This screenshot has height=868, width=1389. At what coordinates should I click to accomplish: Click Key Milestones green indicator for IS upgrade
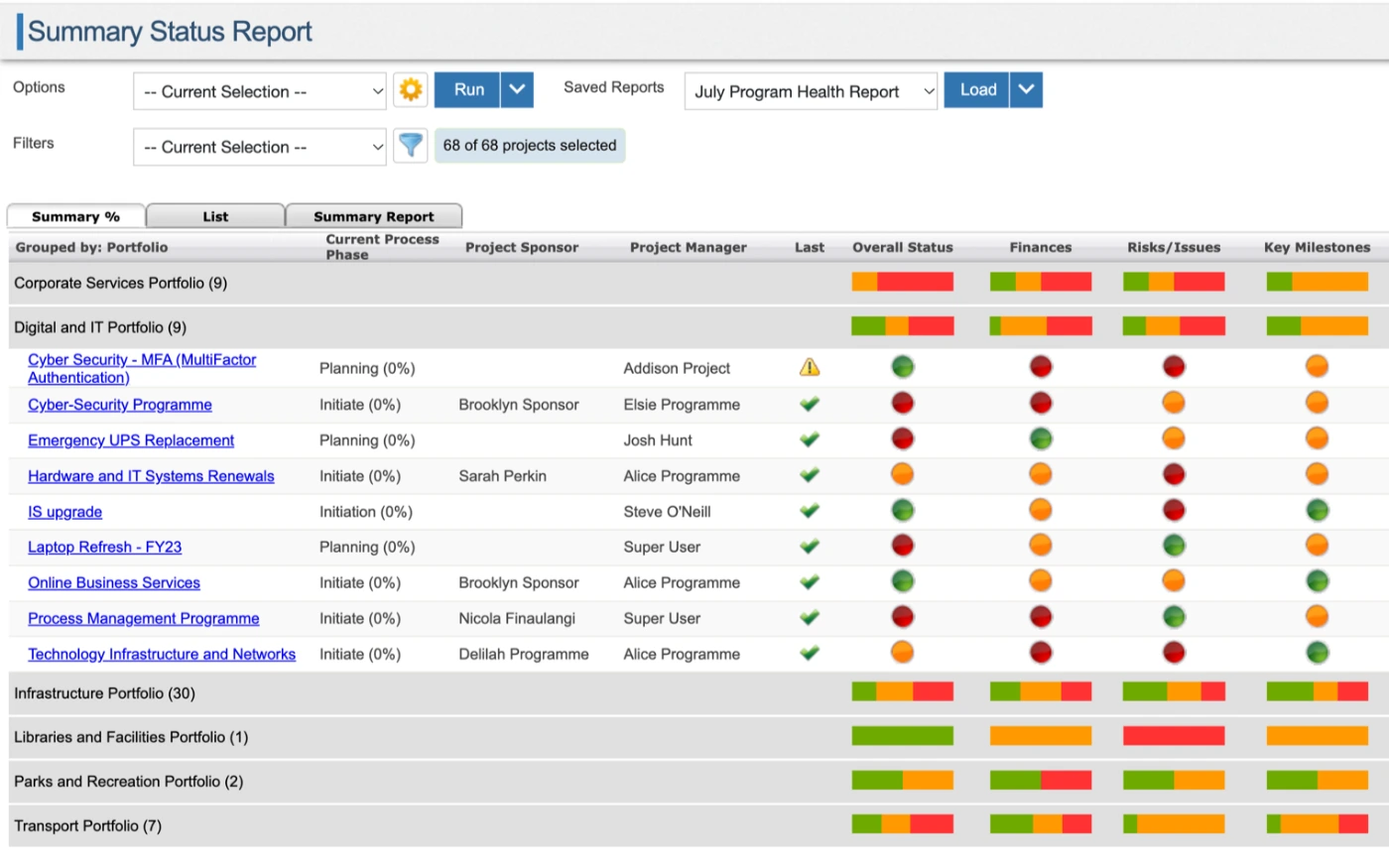1317,510
